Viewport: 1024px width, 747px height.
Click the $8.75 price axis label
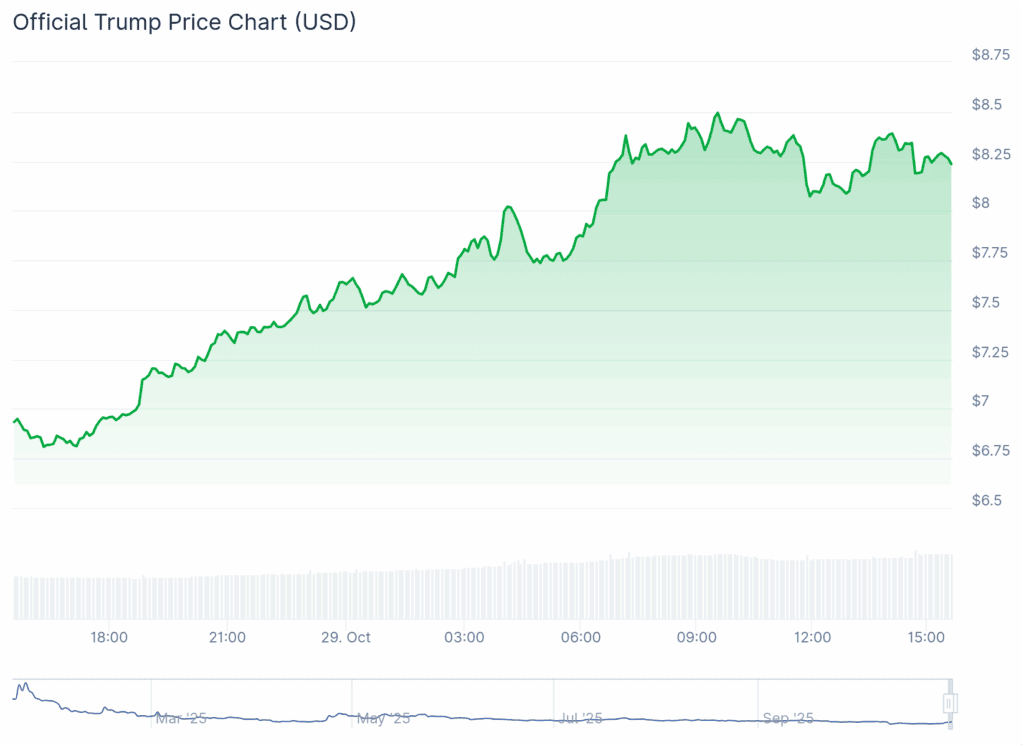[990, 55]
